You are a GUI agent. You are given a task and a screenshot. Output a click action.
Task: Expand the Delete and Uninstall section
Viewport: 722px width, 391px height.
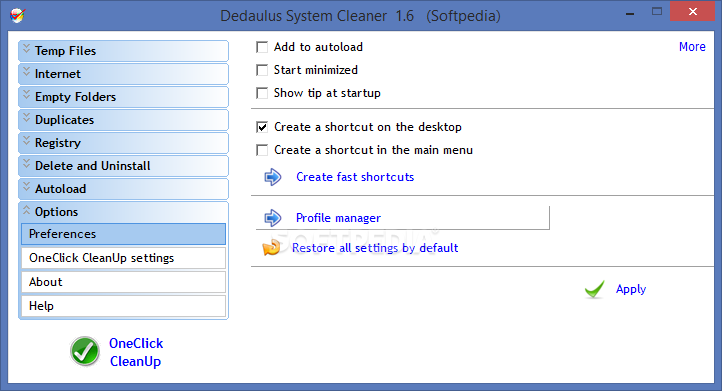click(123, 166)
